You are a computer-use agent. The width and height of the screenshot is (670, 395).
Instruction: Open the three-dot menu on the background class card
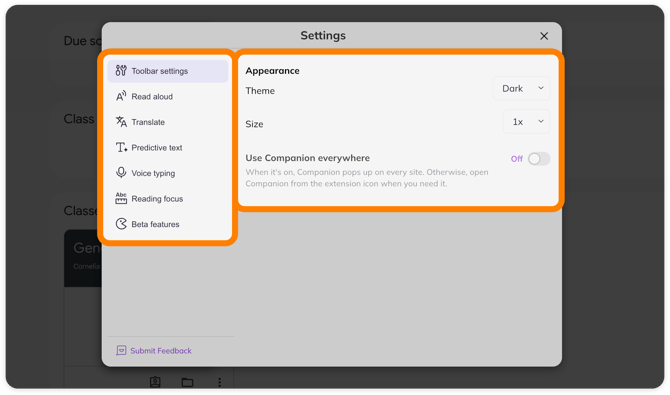click(219, 382)
